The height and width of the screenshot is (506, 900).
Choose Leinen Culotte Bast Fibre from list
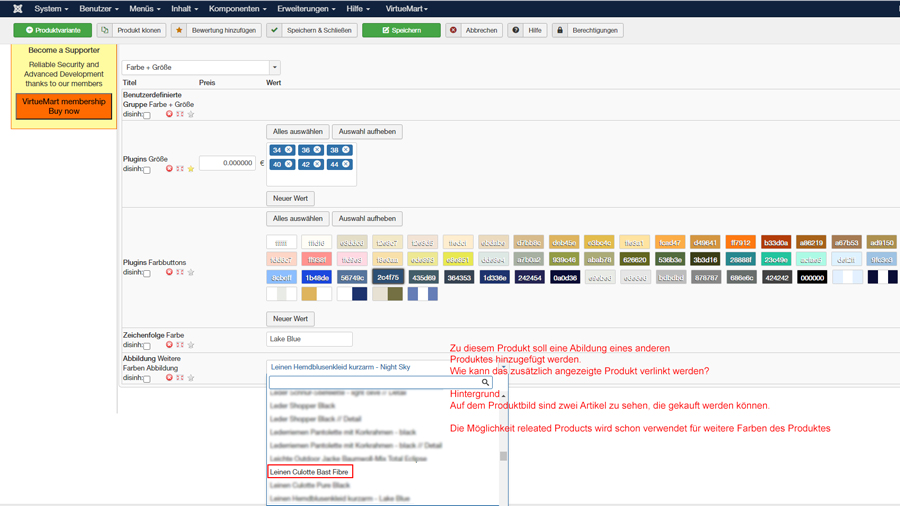[310, 472]
